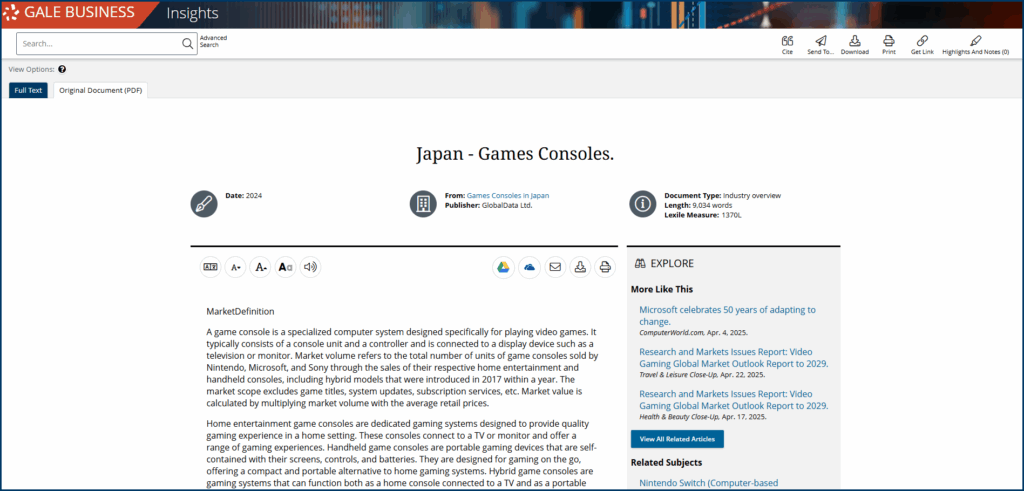The height and width of the screenshot is (491, 1024).
Task: Click the Download icon in top toolbar
Action: point(854,40)
